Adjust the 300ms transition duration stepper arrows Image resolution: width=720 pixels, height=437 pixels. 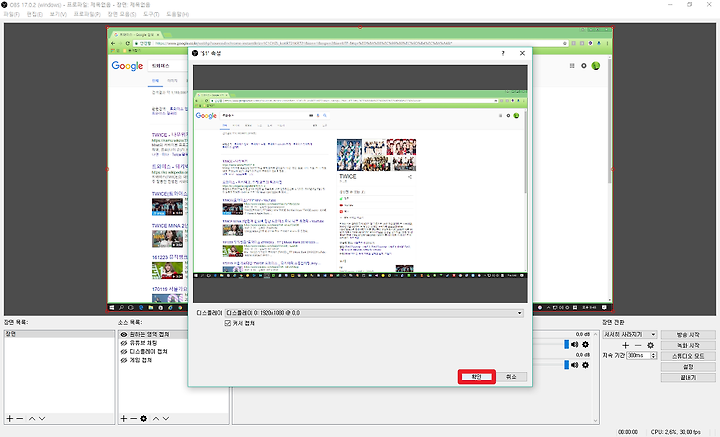[653, 355]
